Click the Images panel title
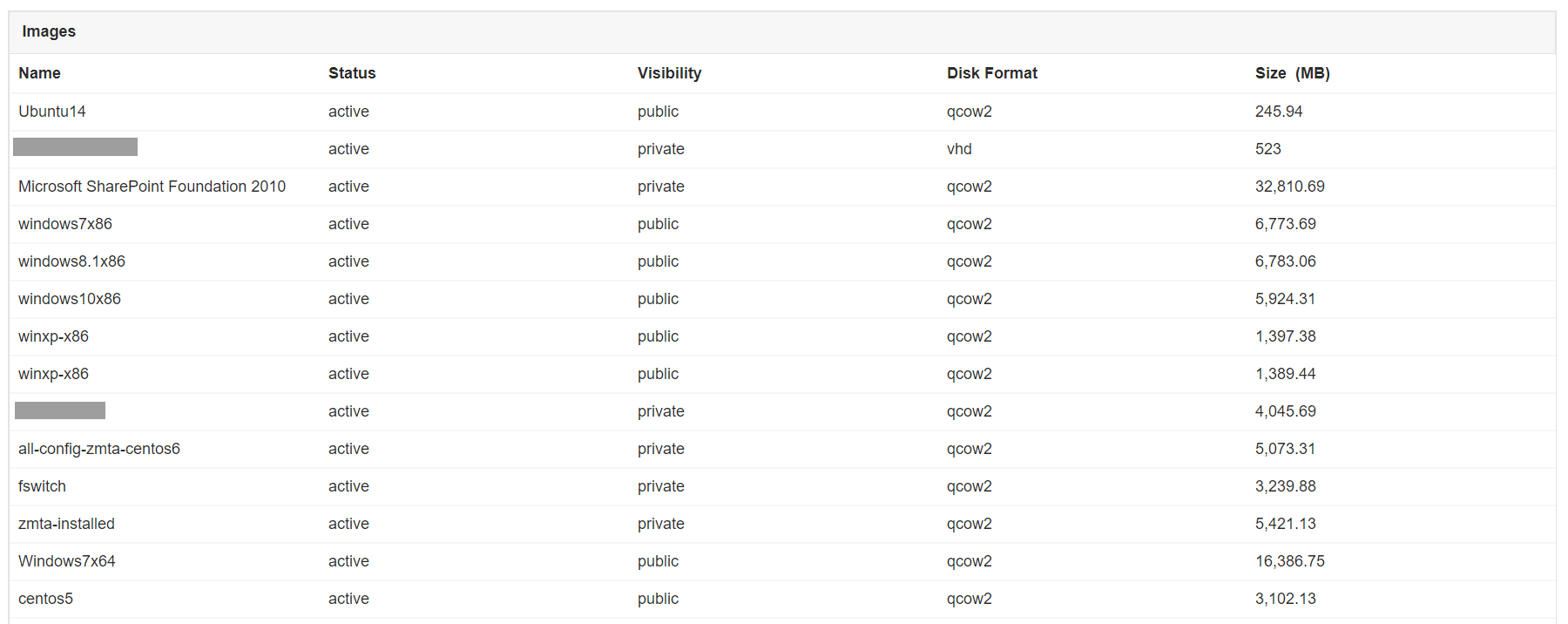Viewport: 1568px width, 624px height. (x=49, y=31)
